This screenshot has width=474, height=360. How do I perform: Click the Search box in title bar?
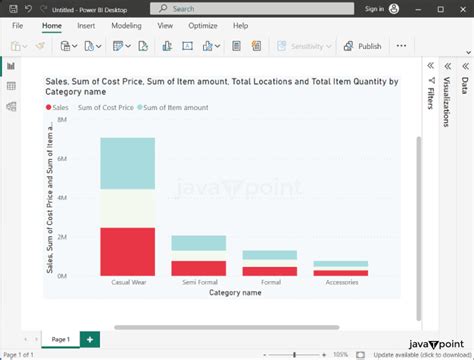(x=252, y=9)
